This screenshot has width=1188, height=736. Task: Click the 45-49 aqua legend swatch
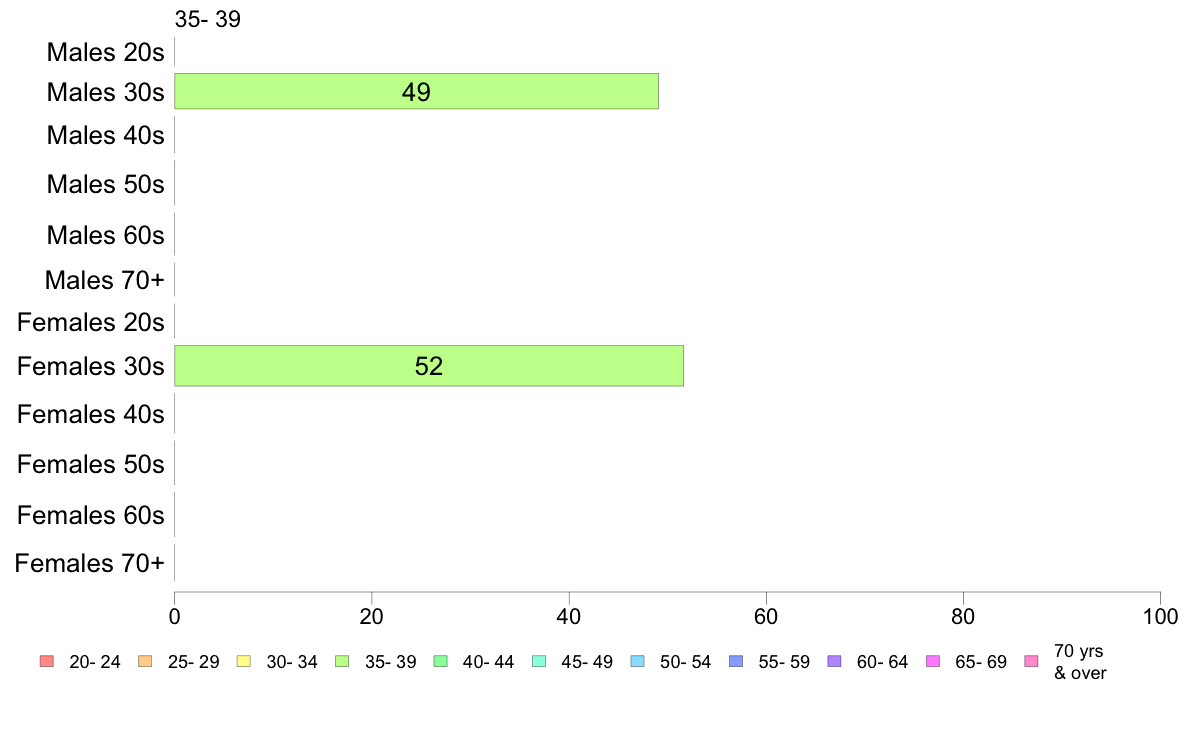pos(539,661)
